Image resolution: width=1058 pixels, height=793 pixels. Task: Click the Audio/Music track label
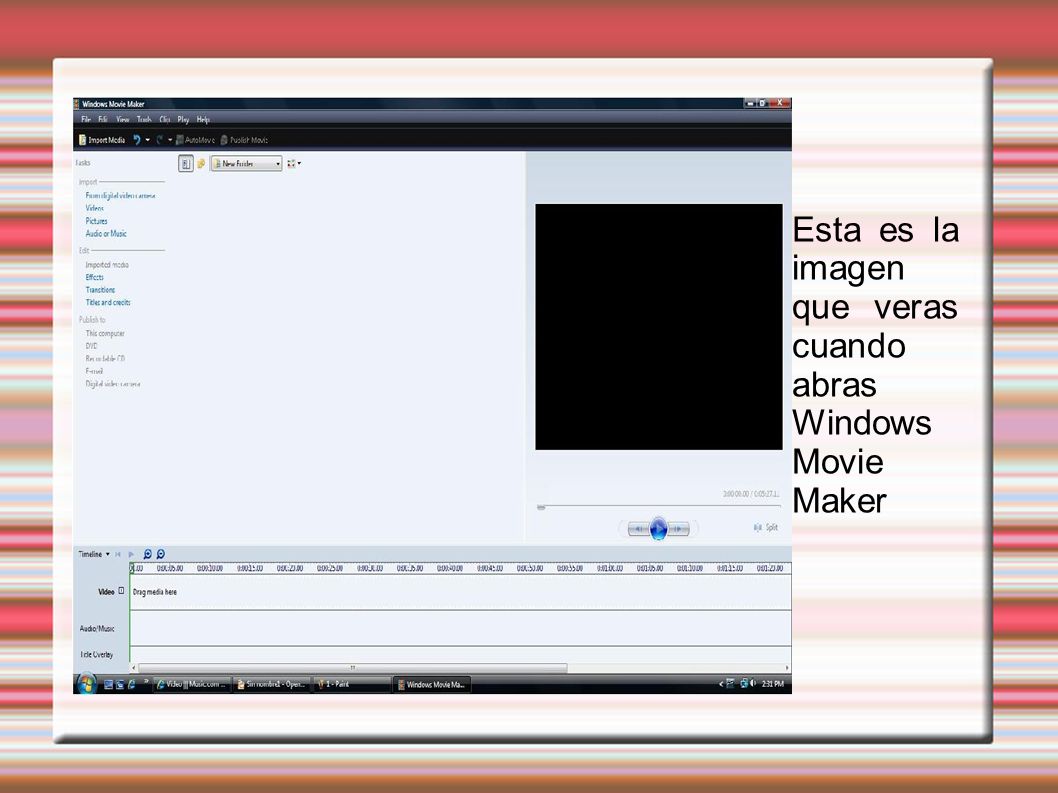(97, 628)
